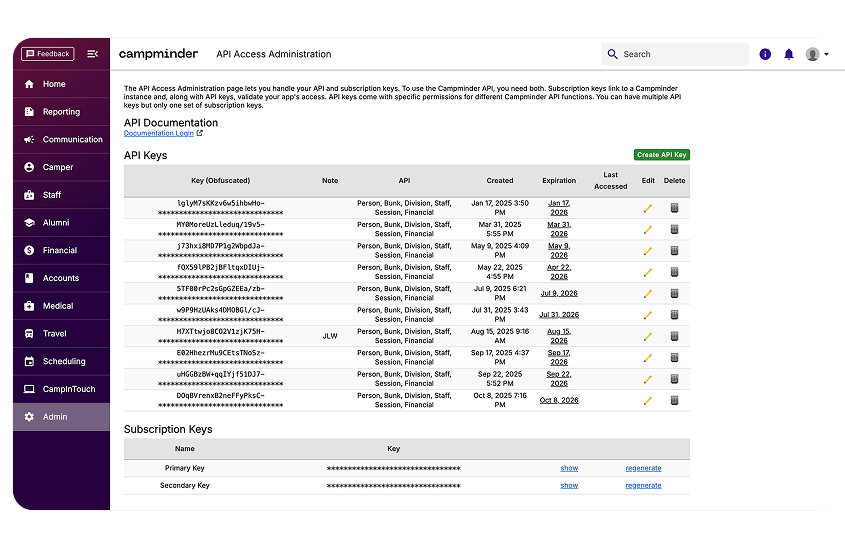Edit the key created May 9, 2025
This screenshot has height=548, width=845.
click(647, 251)
